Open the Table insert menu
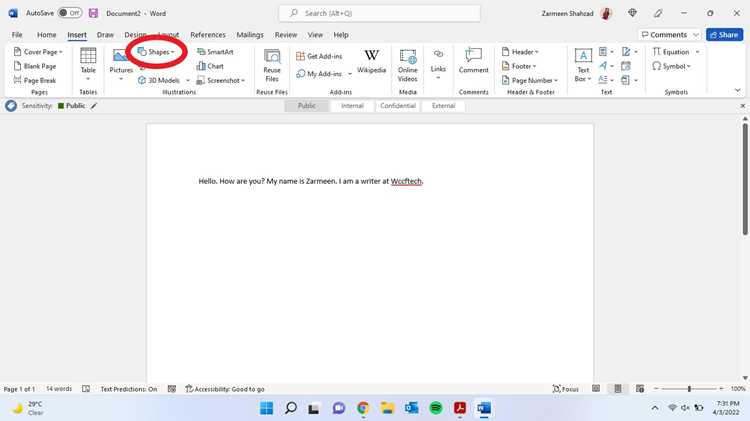750x421 pixels. pos(88,64)
